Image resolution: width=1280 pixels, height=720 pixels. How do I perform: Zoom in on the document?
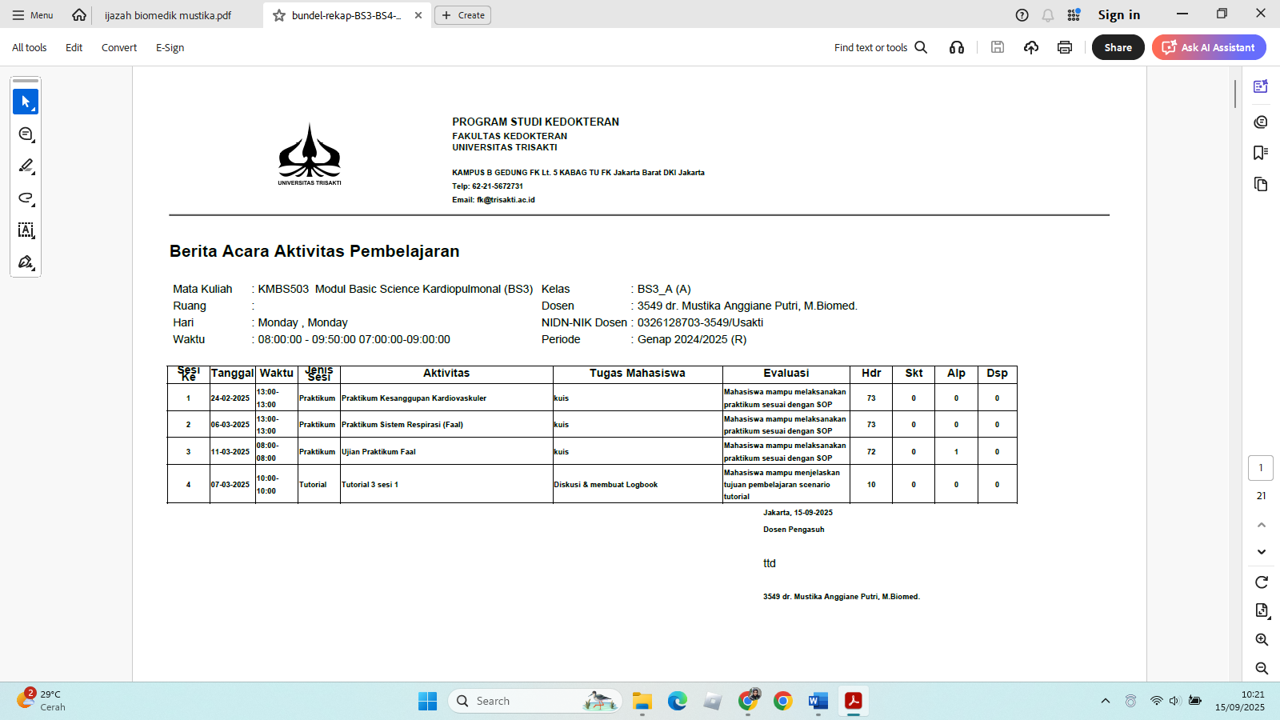click(x=1261, y=640)
